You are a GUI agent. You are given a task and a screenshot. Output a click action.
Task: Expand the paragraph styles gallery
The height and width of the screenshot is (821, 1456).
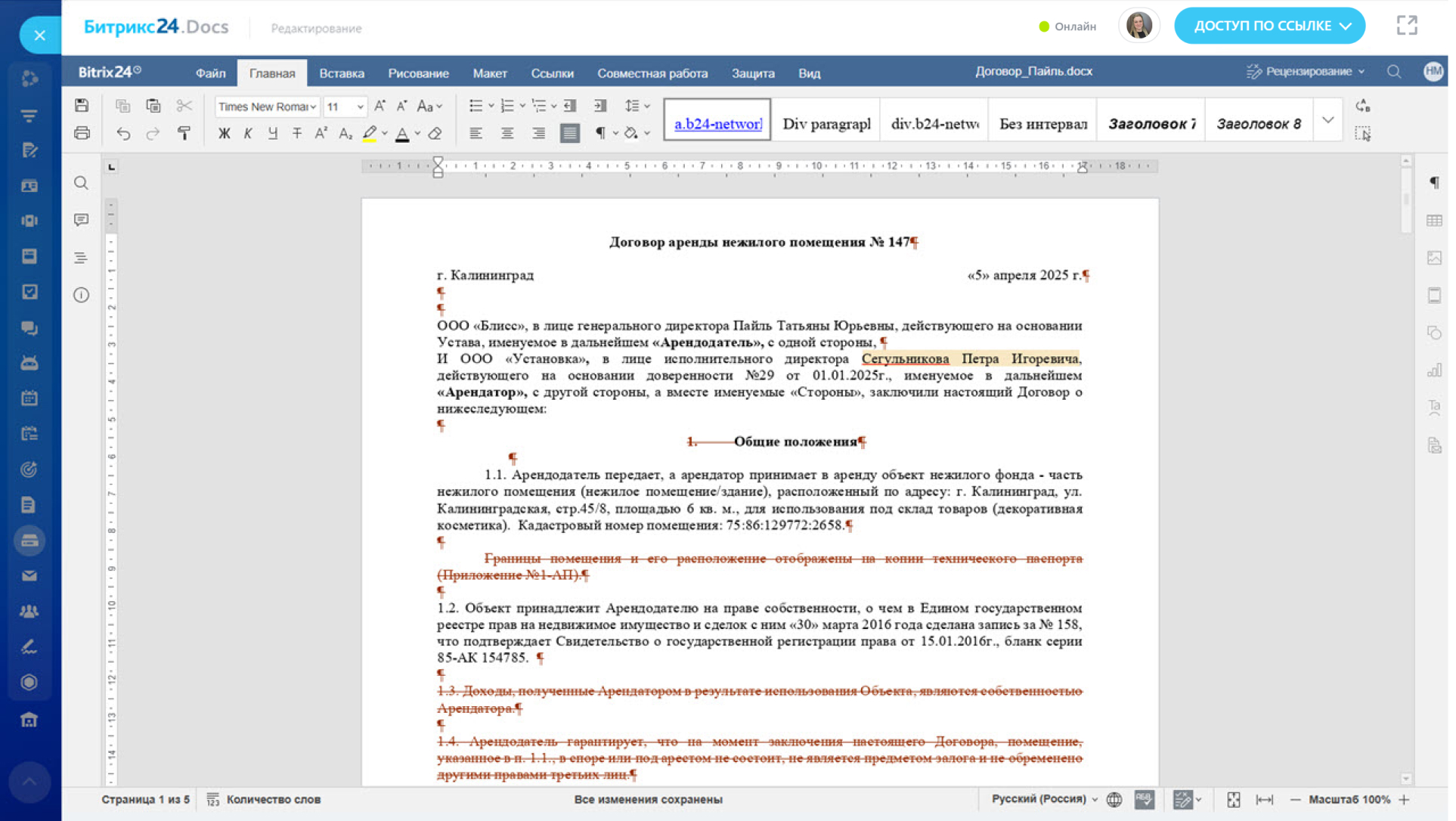tap(1328, 120)
